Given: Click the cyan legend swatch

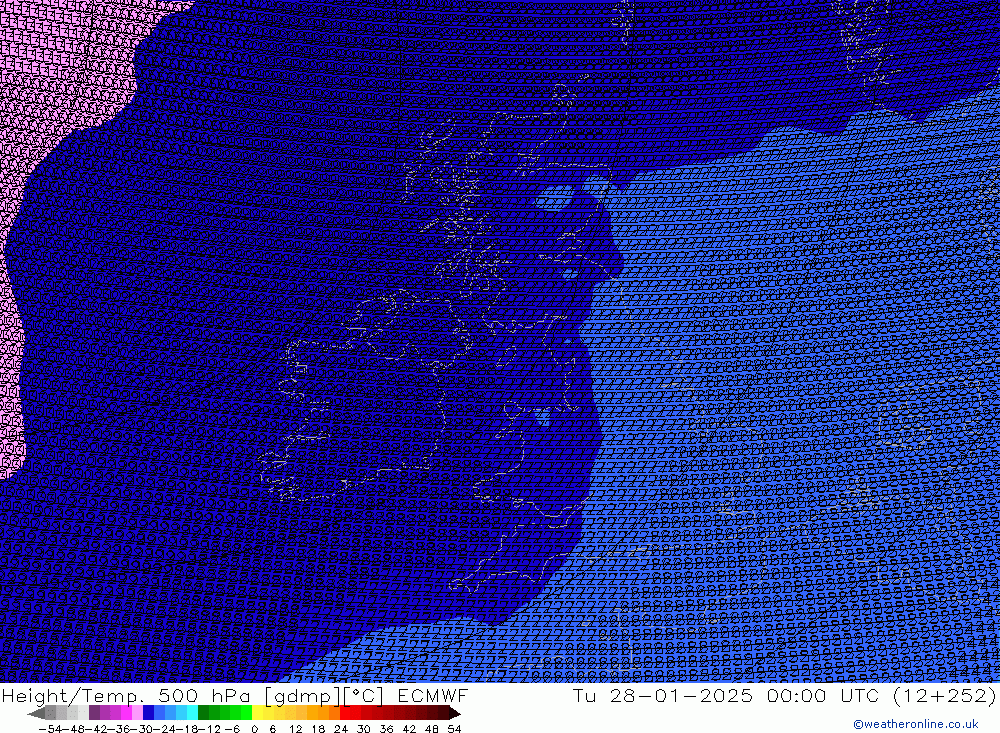Looking at the screenshot, I should [192, 713].
